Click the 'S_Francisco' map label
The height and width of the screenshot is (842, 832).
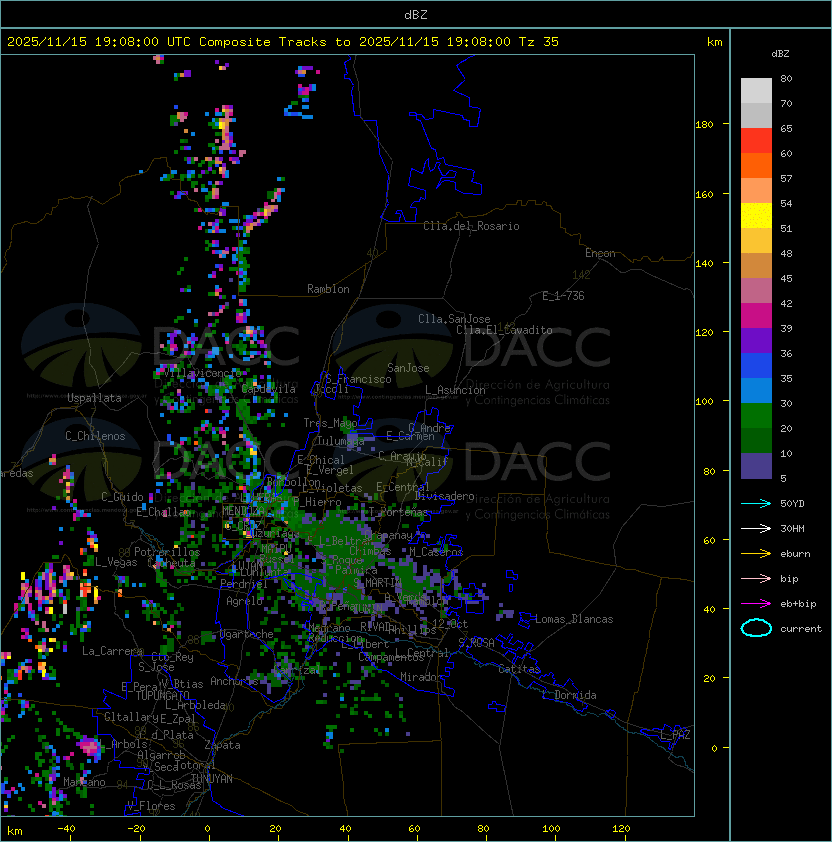[x=358, y=379]
